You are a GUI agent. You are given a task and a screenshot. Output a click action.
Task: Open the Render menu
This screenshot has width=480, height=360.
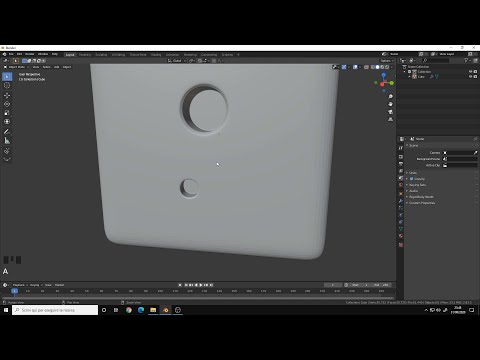pyautogui.click(x=30, y=54)
